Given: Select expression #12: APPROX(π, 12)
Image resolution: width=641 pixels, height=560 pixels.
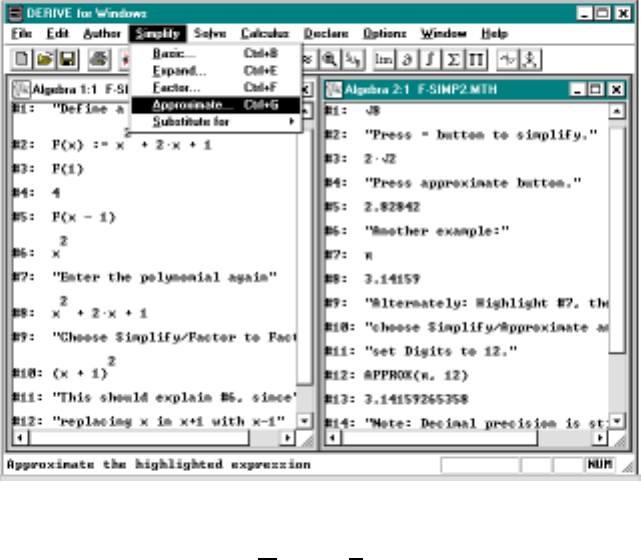Looking at the screenshot, I should pyautogui.click(x=416, y=375).
